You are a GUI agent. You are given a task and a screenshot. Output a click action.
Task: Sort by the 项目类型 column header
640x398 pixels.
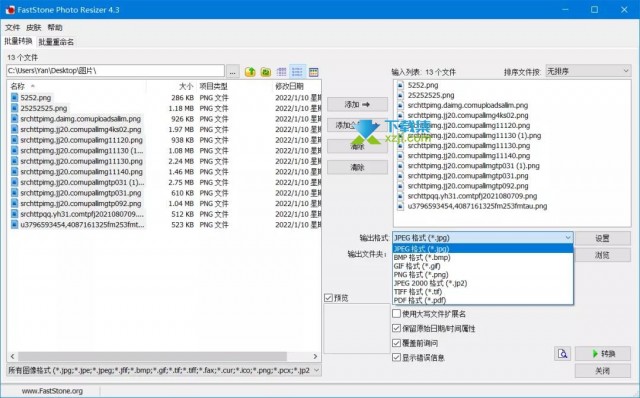234,86
